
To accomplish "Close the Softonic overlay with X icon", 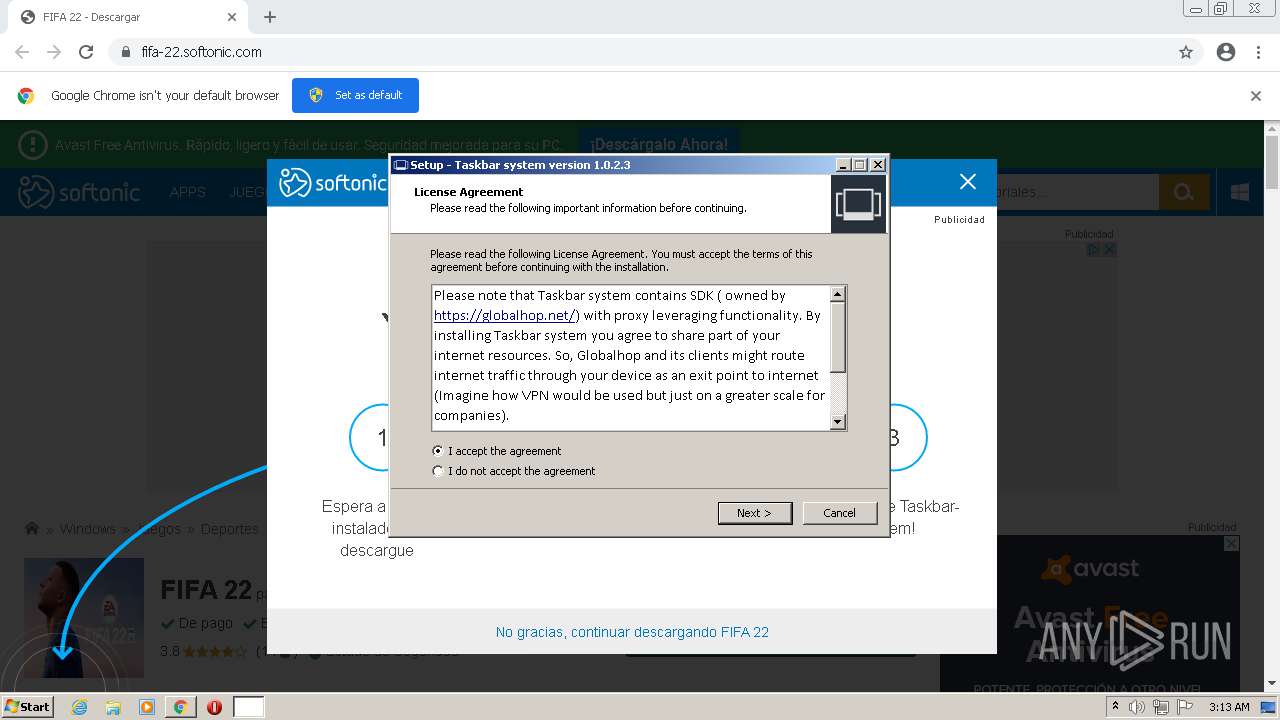I will pos(967,181).
